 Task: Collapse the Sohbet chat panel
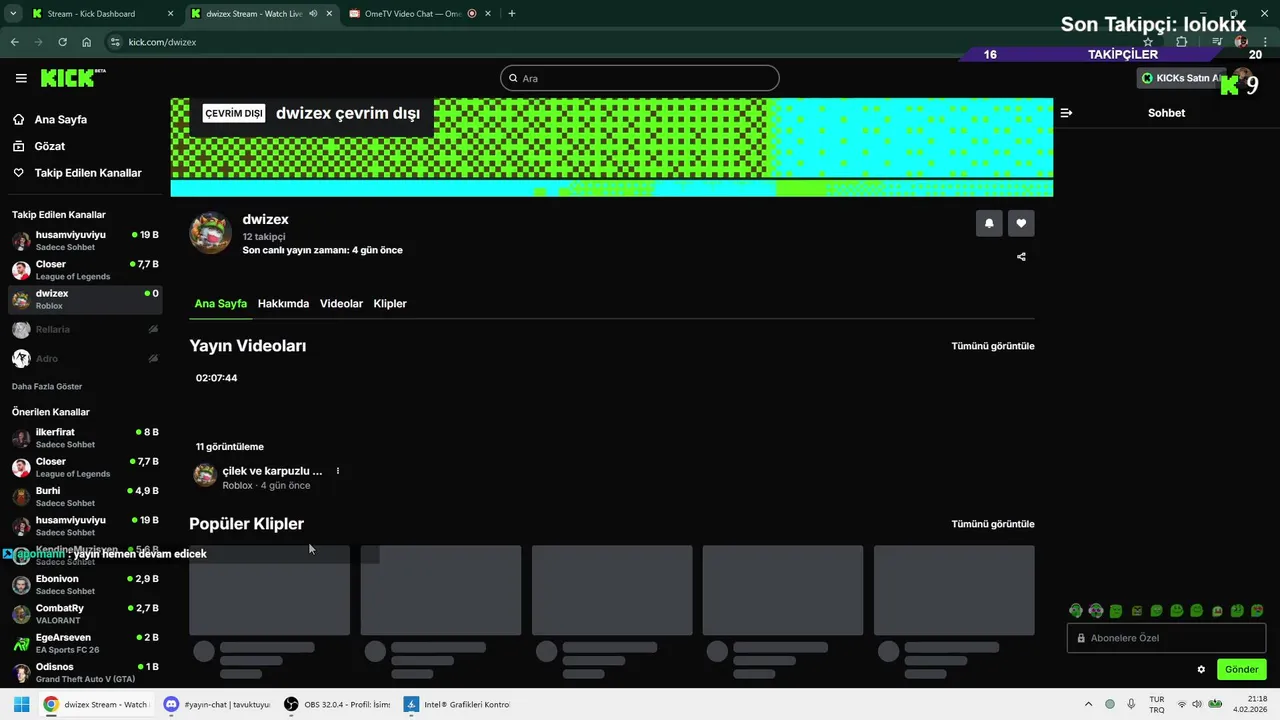(x=1066, y=113)
